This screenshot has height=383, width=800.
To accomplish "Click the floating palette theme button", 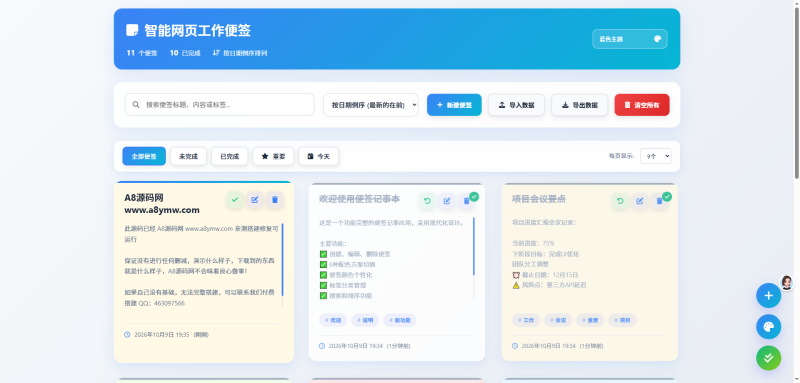I will (768, 327).
